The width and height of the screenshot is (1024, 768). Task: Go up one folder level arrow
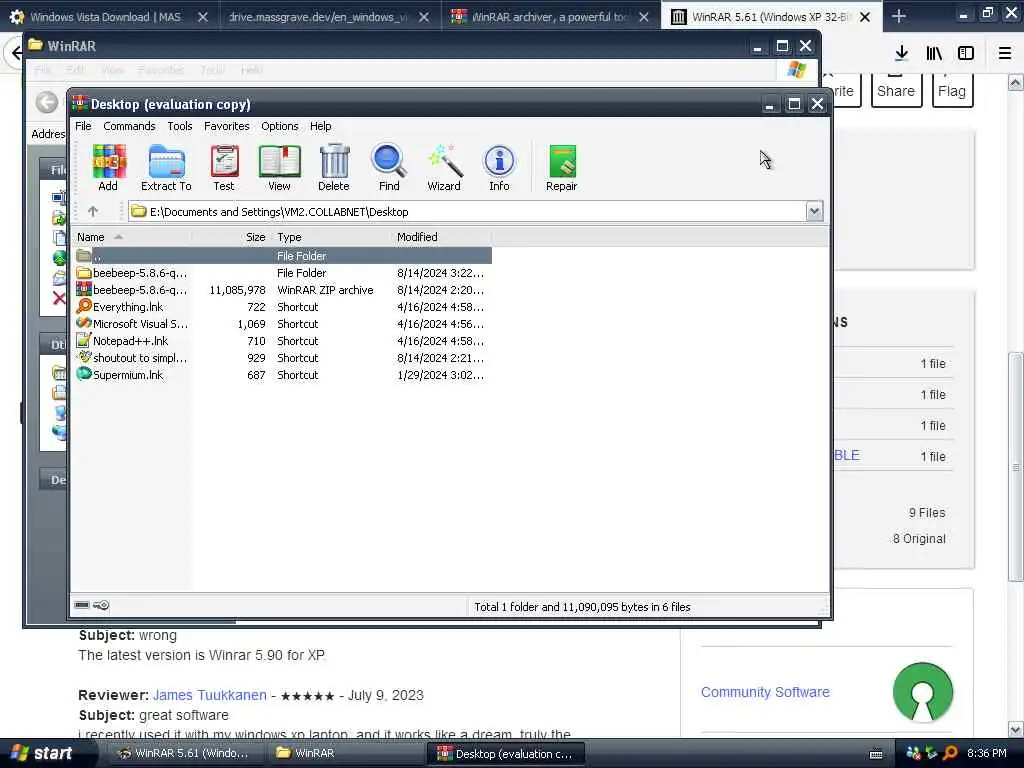tap(93, 212)
